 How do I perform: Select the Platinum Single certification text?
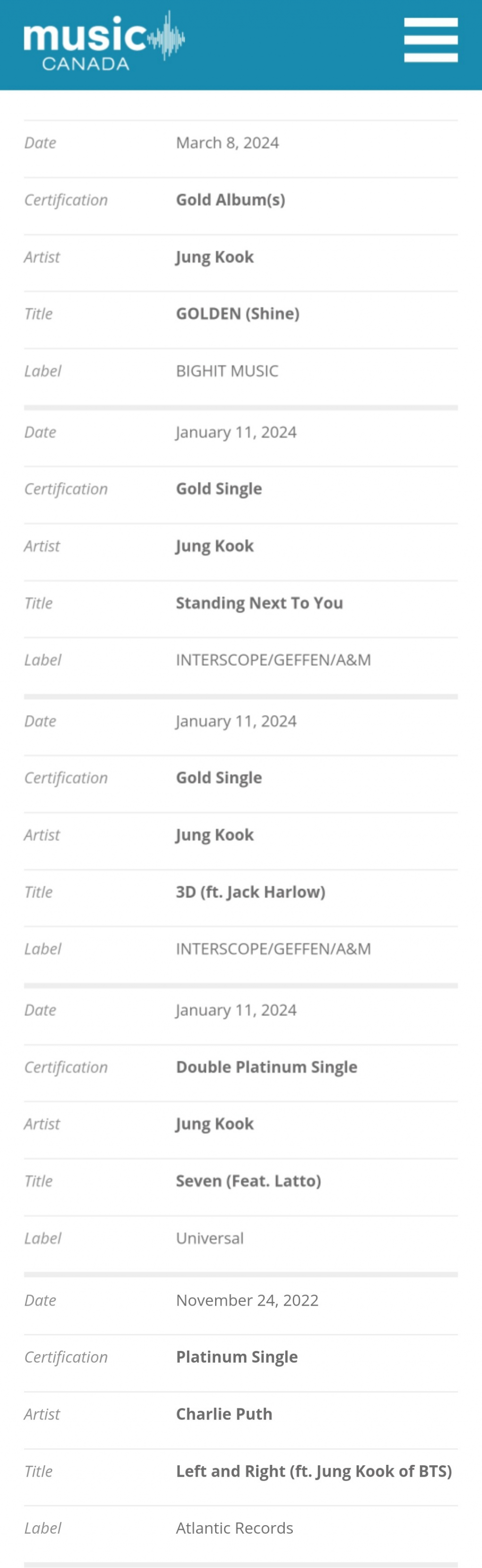point(237,1357)
